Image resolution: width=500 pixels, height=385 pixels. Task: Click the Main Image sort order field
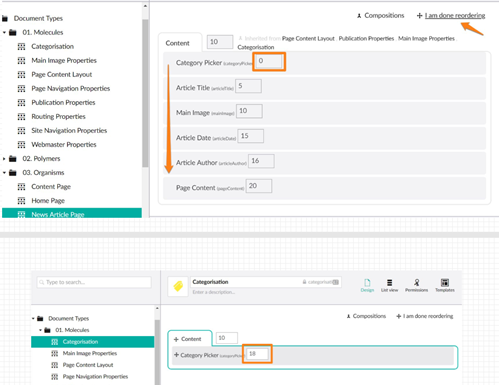[x=249, y=111]
